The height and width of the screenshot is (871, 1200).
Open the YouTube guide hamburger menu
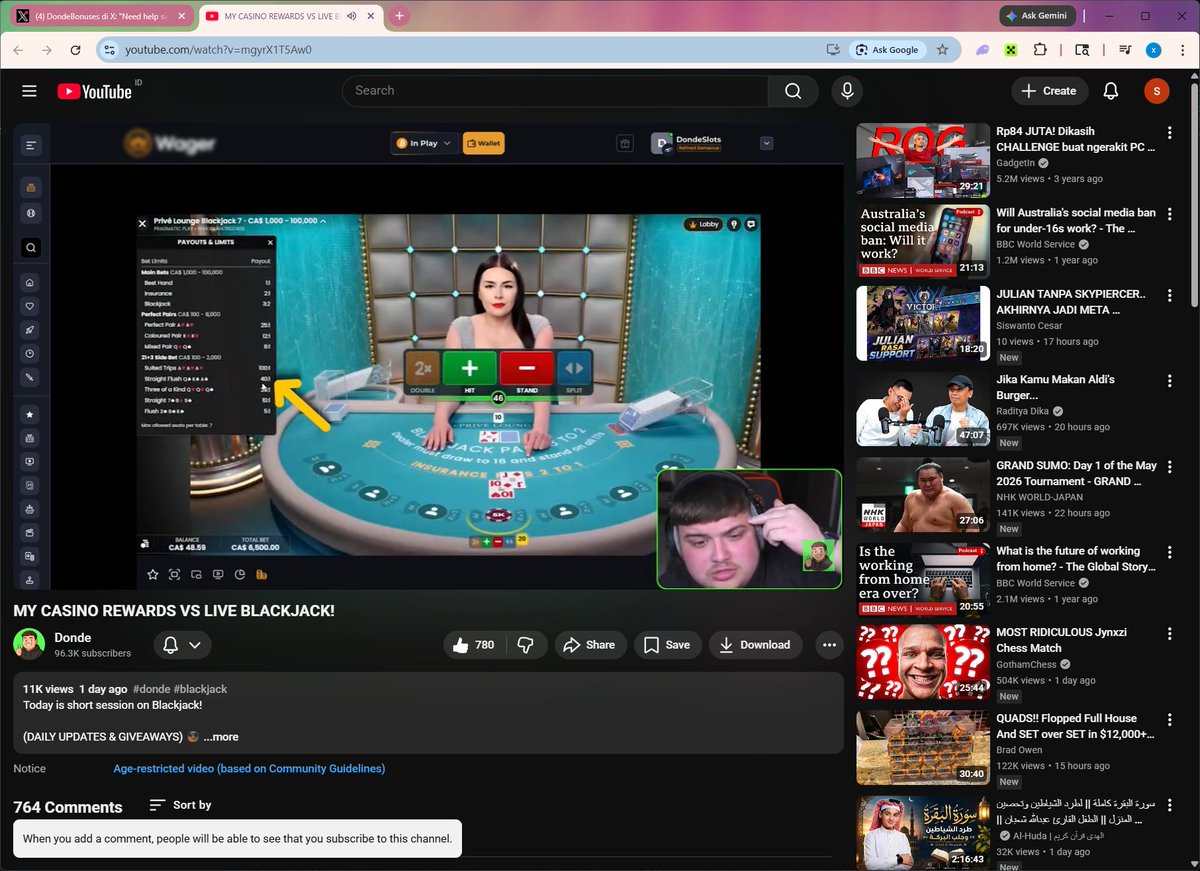(x=29, y=91)
